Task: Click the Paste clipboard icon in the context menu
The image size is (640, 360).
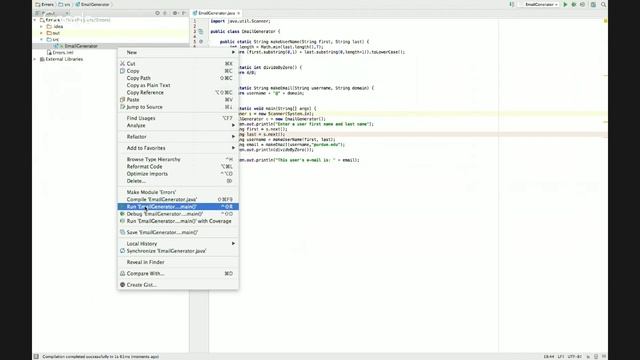Action: point(122,100)
